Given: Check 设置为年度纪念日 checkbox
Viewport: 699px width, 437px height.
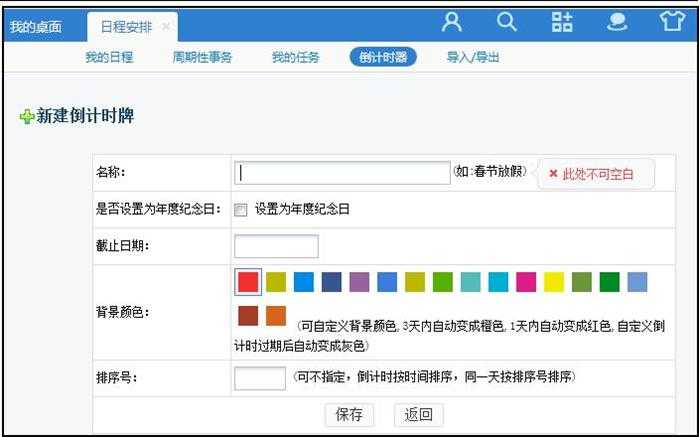Looking at the screenshot, I should (x=241, y=210).
